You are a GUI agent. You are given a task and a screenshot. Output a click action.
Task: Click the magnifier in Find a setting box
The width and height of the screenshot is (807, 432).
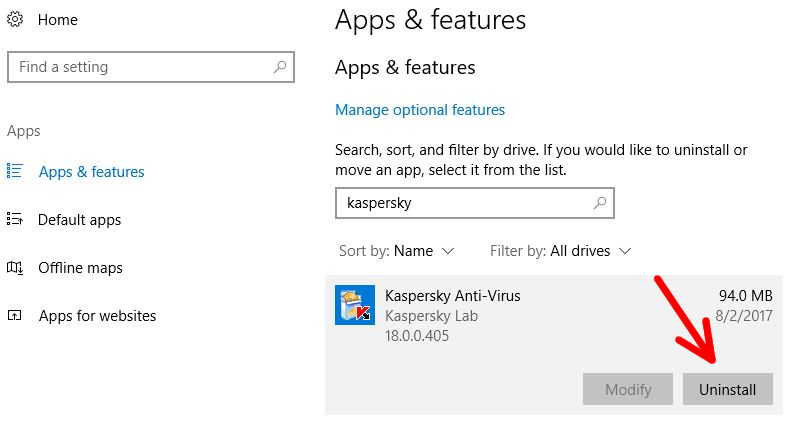280,66
